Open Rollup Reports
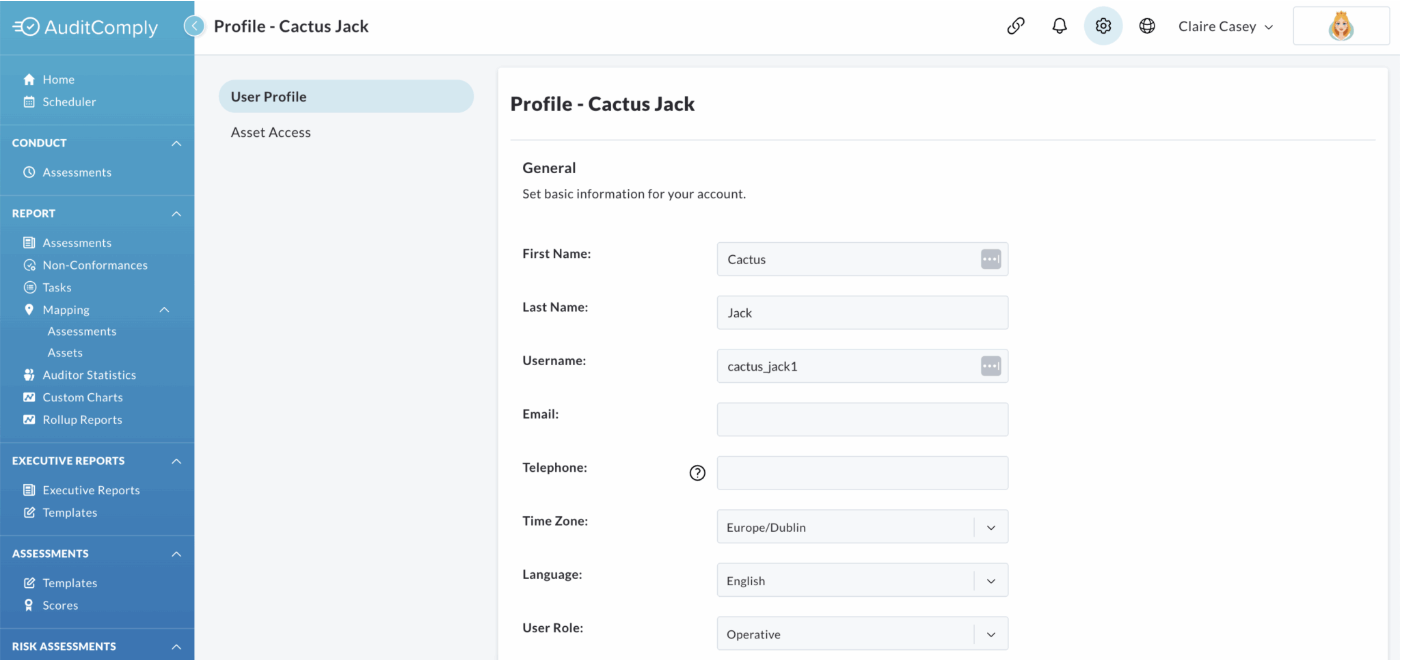 pyautogui.click(x=82, y=420)
